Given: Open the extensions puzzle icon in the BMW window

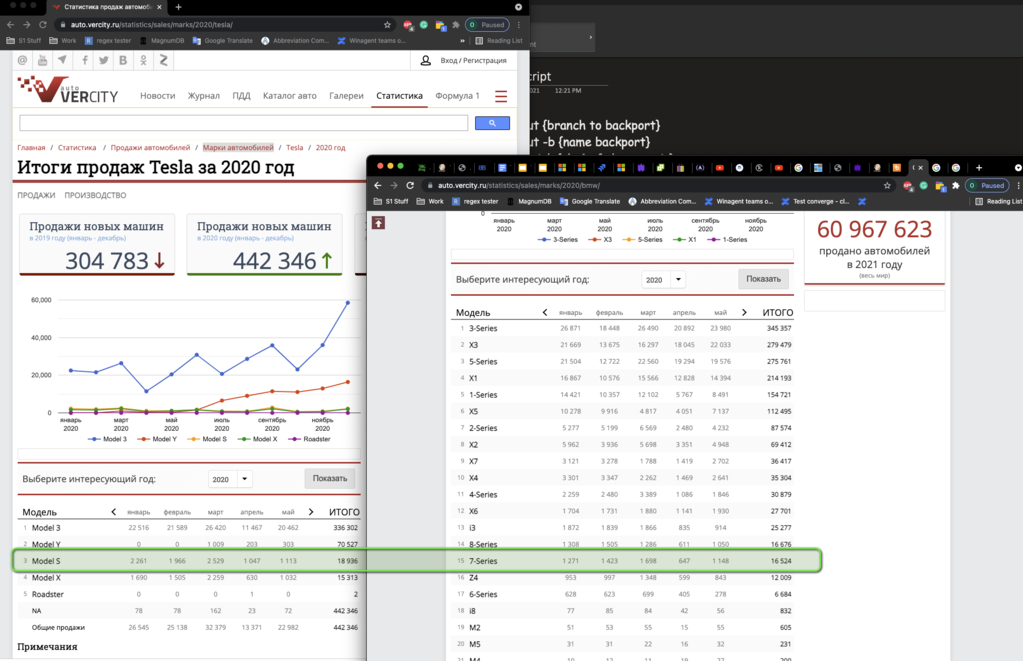Looking at the screenshot, I should click(x=956, y=185).
